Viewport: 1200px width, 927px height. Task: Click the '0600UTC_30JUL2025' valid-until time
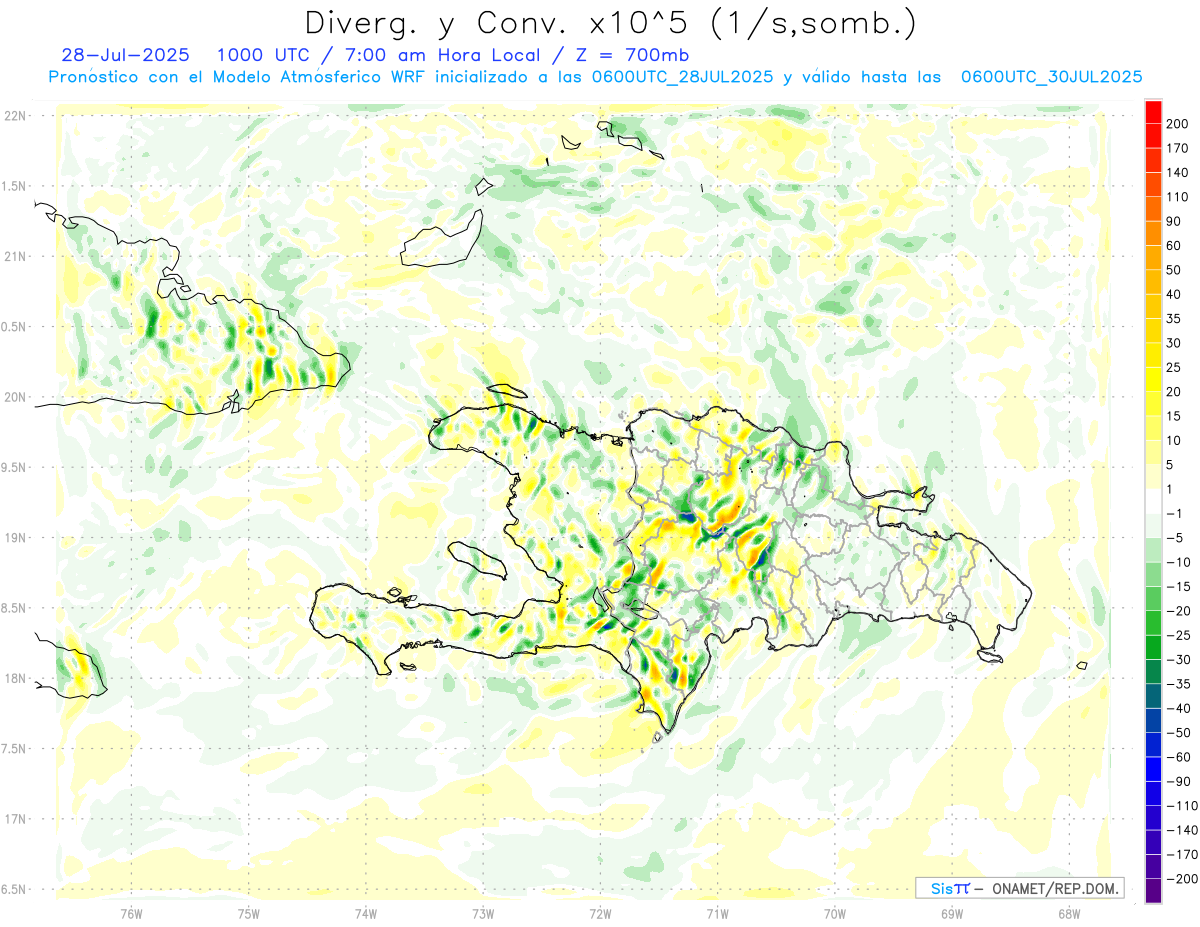pyautogui.click(x=1051, y=77)
